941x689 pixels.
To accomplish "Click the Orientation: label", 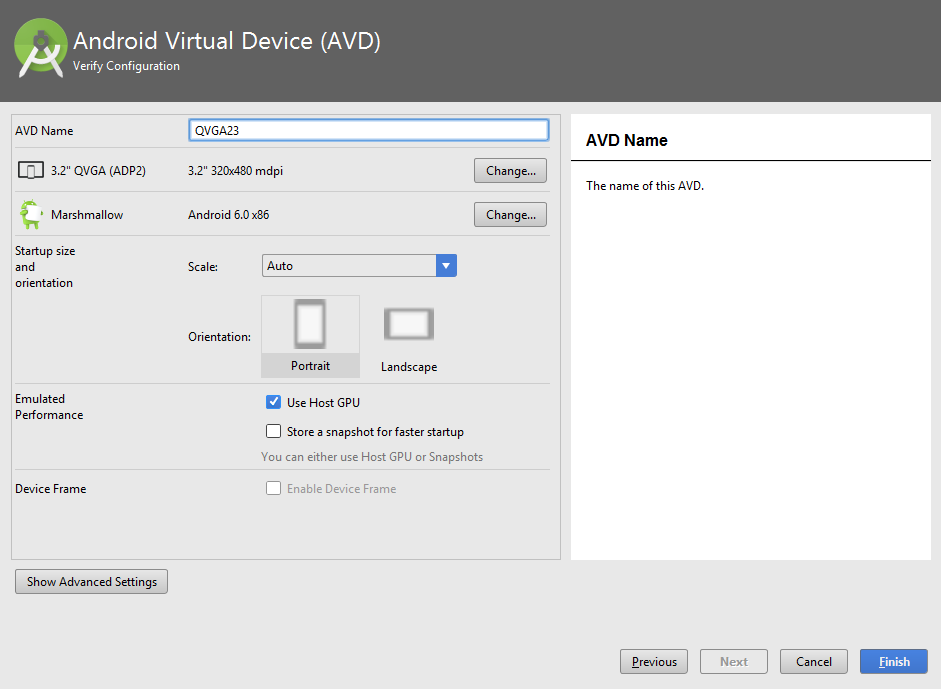I will tap(220, 337).
